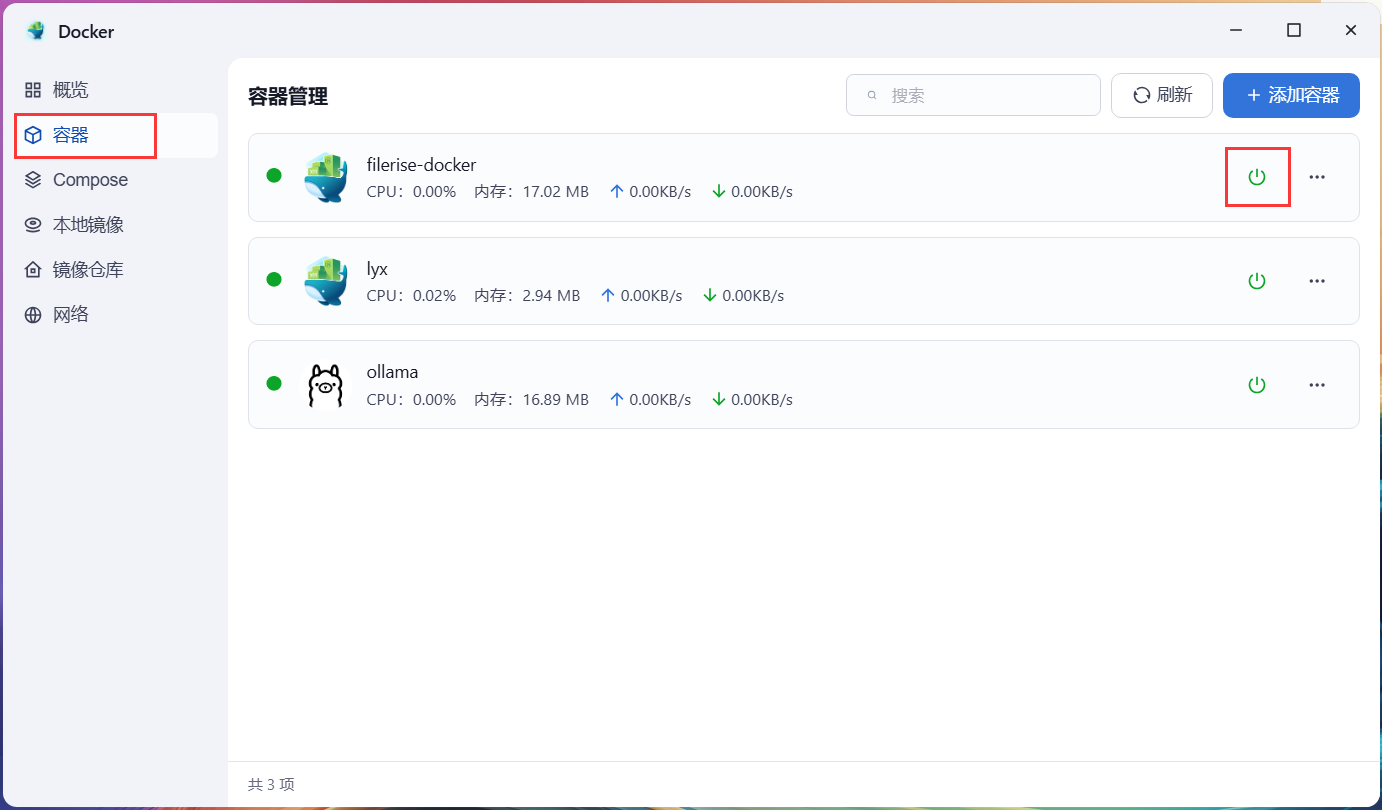Toggle power on the ollama container
The height and width of the screenshot is (810, 1382).
coord(1257,384)
